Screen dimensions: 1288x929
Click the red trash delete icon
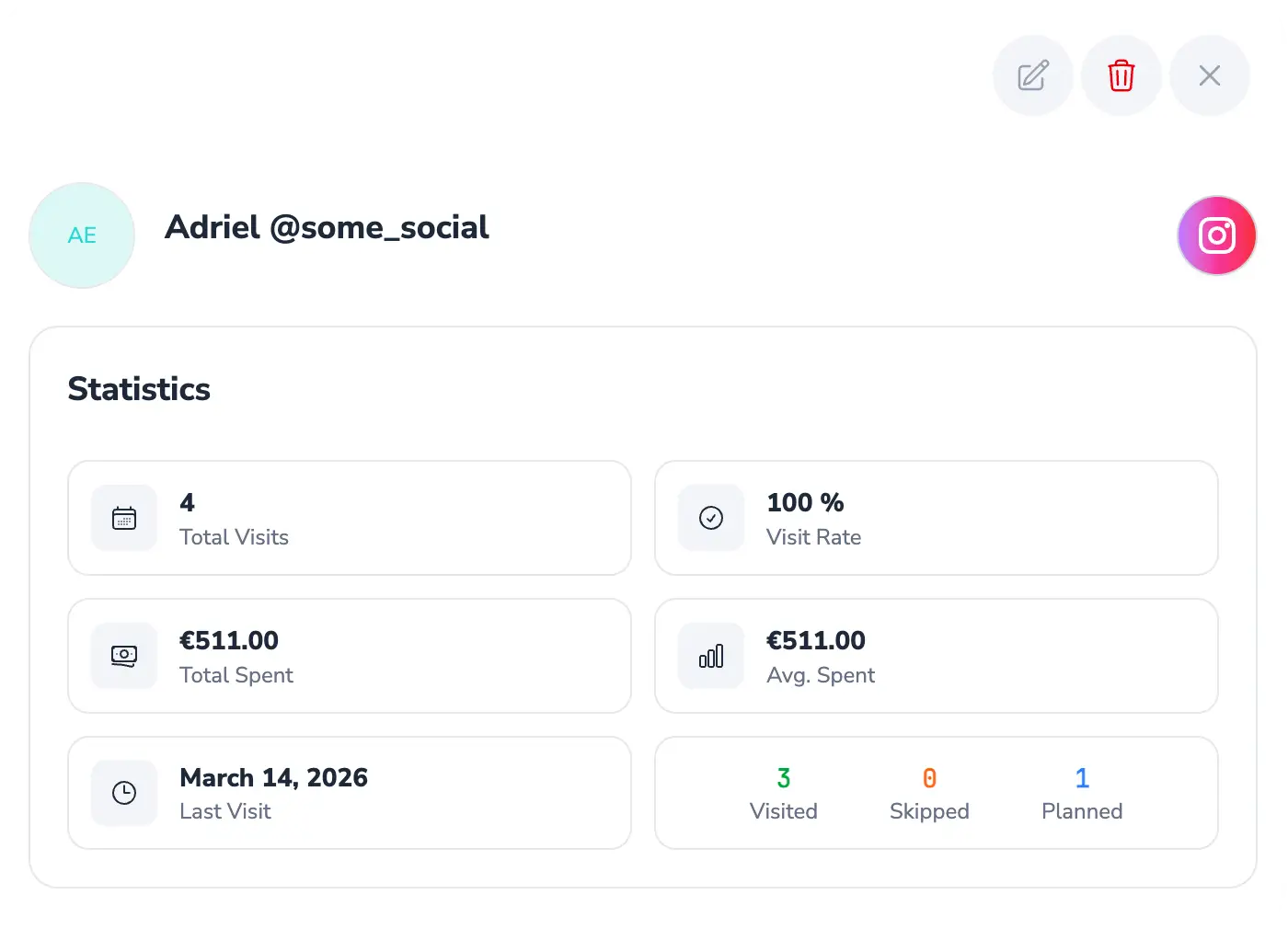pyautogui.click(x=1121, y=75)
